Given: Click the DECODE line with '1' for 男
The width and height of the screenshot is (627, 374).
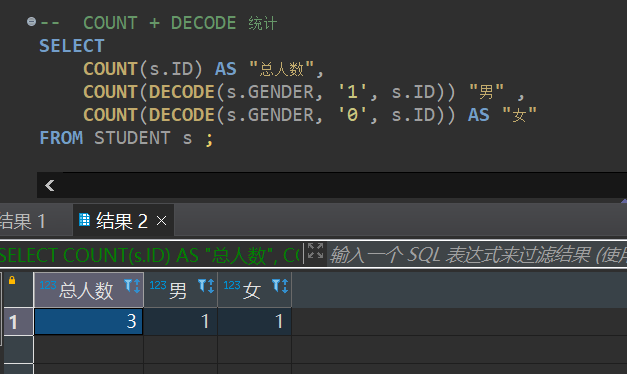Looking at the screenshot, I should coord(304,92).
